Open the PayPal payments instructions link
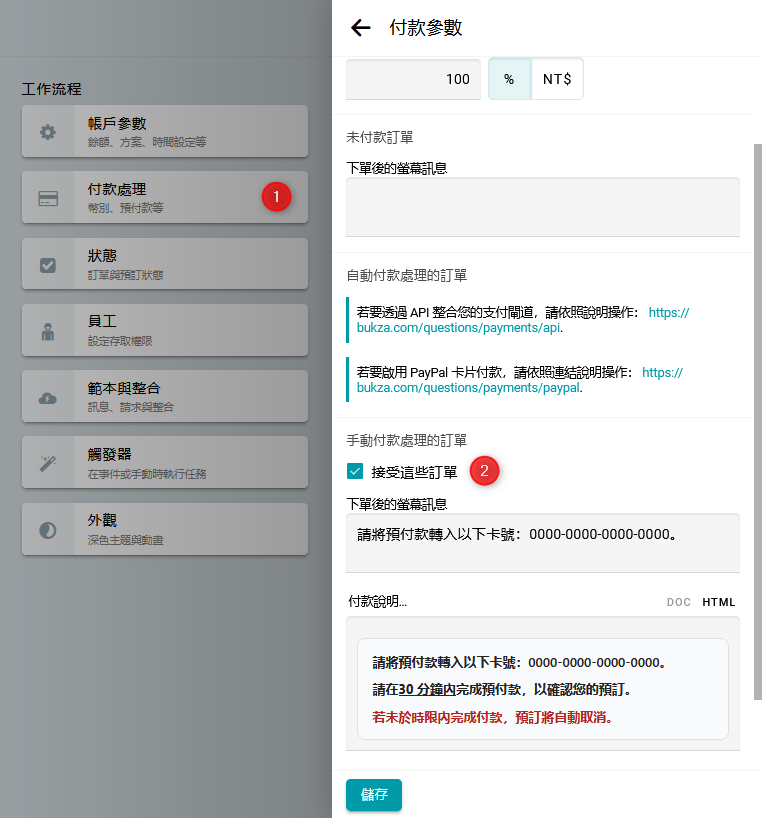This screenshot has height=818, width=762. pos(468,388)
